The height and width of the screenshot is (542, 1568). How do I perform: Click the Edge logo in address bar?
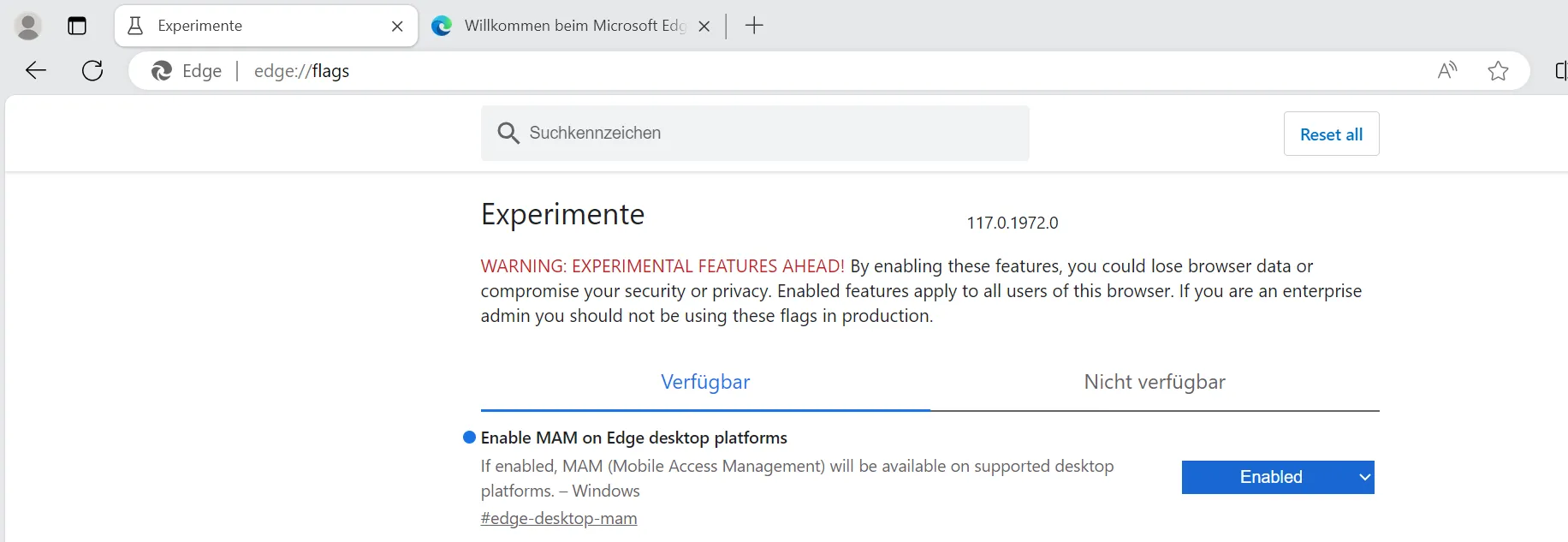(x=162, y=70)
